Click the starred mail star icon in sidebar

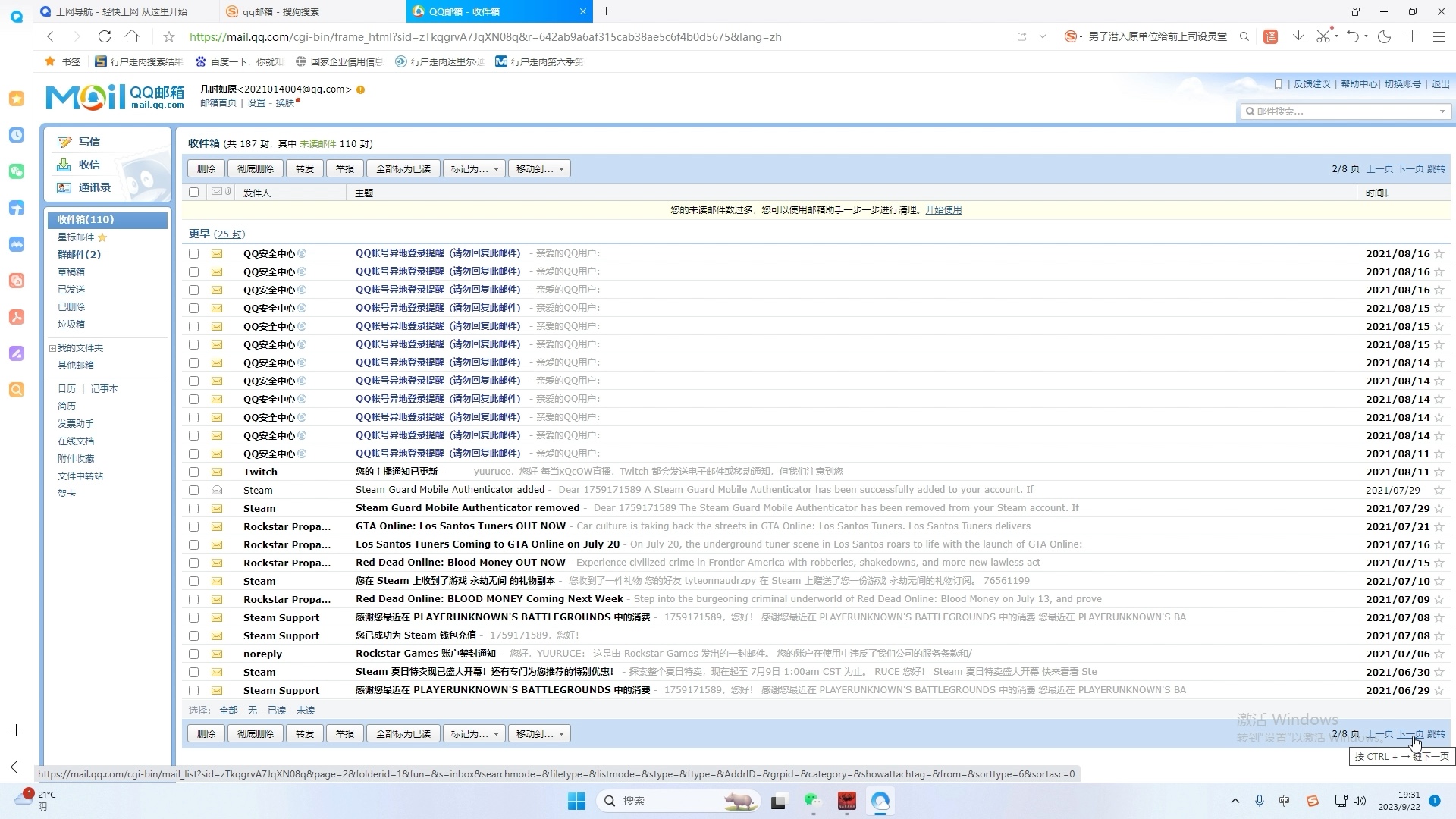102,237
